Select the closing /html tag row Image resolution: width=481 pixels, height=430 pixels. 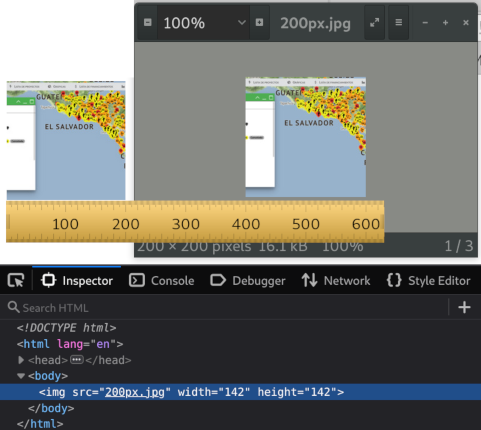click(x=240, y=423)
